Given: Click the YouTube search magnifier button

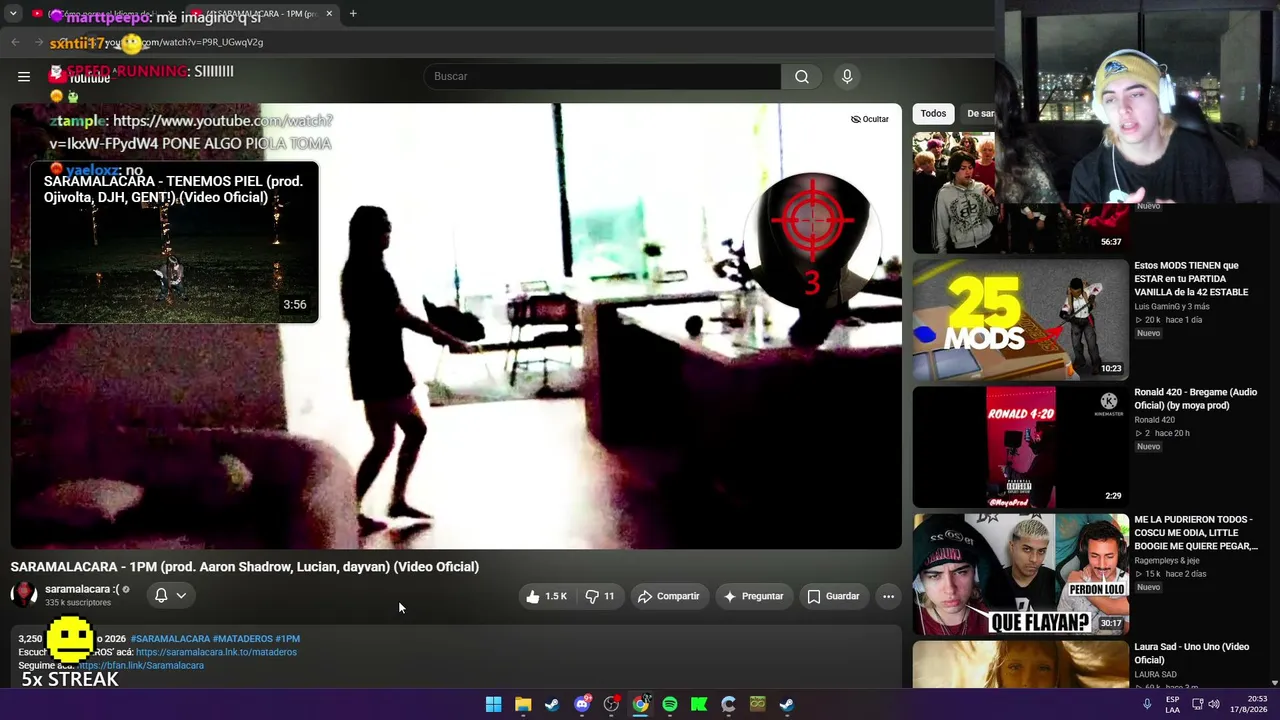Looking at the screenshot, I should 802,77.
